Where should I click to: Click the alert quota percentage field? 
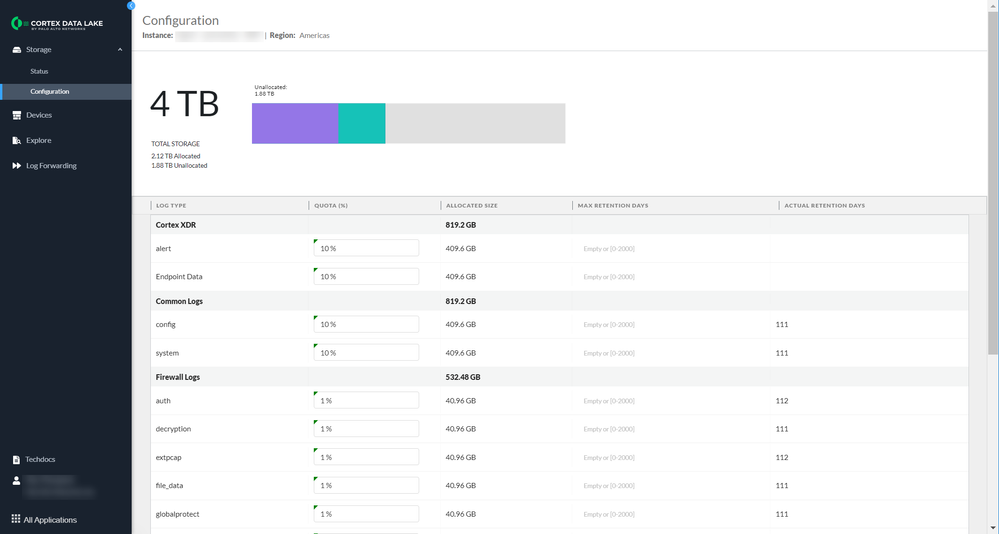(366, 248)
